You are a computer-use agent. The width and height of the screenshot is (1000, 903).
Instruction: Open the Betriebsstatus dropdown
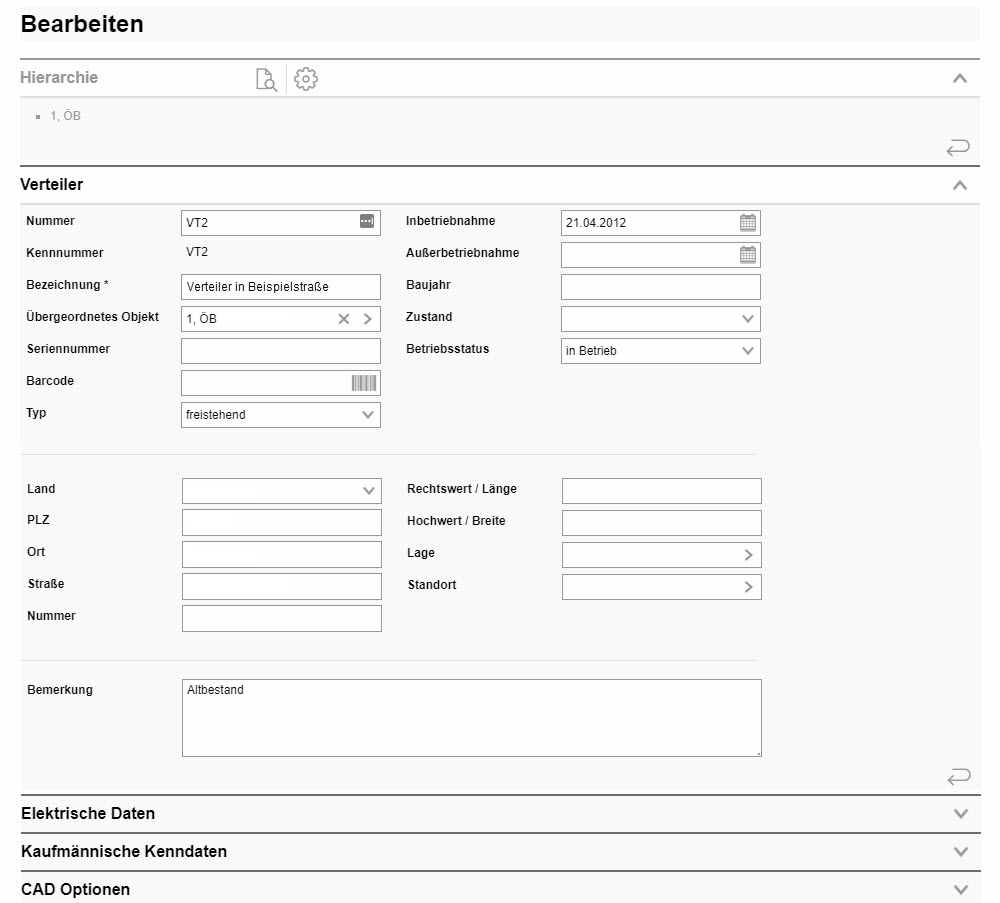(747, 351)
